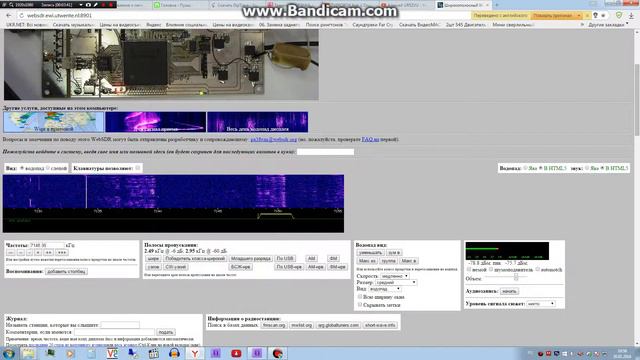This screenshot has height=360, width=640.
Task: Click the tune down one step '-' button
Action: click(29, 253)
